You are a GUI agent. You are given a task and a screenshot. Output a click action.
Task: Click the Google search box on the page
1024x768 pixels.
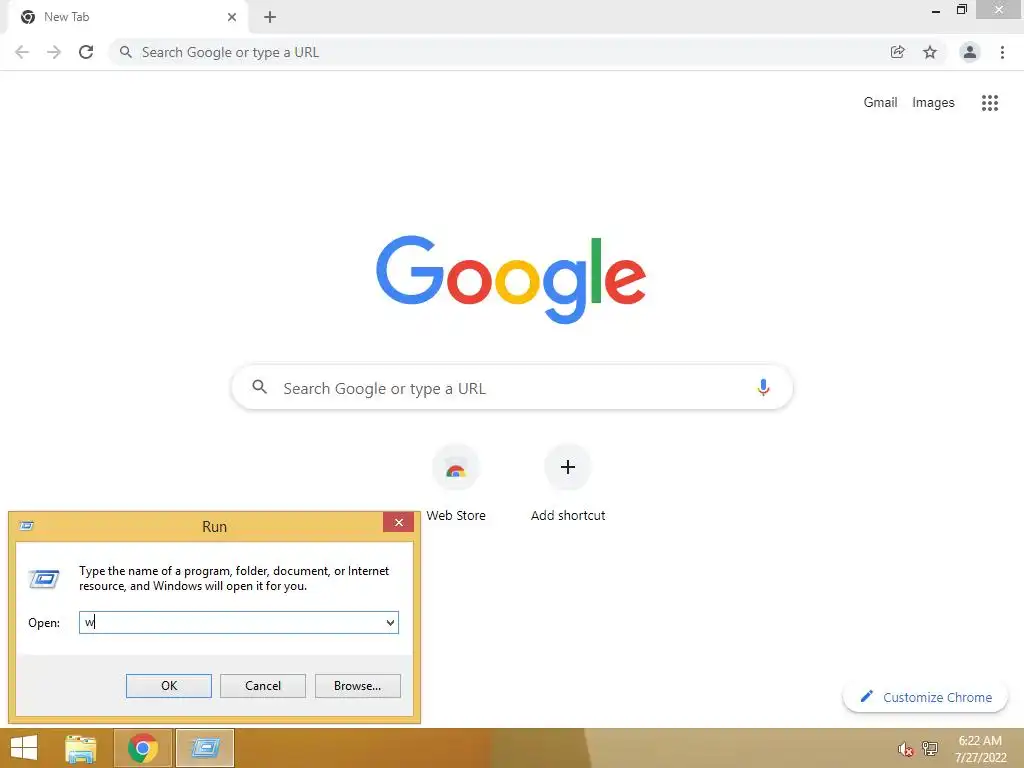[x=512, y=387]
